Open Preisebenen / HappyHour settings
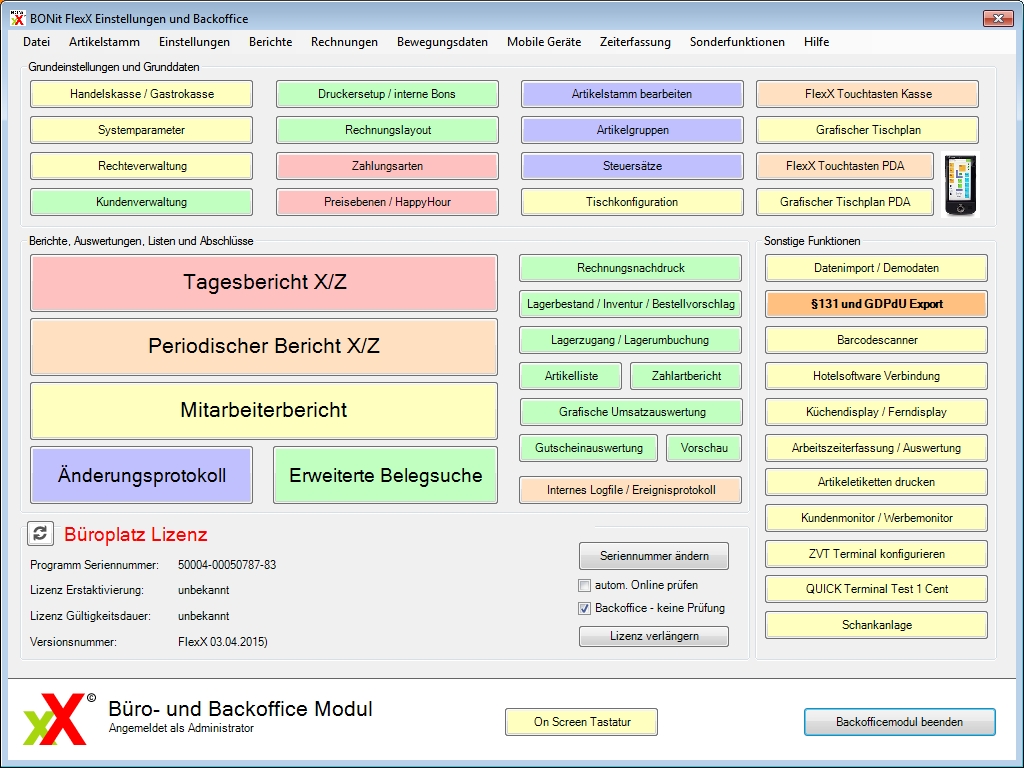Viewport: 1024px width, 768px height. [x=387, y=202]
